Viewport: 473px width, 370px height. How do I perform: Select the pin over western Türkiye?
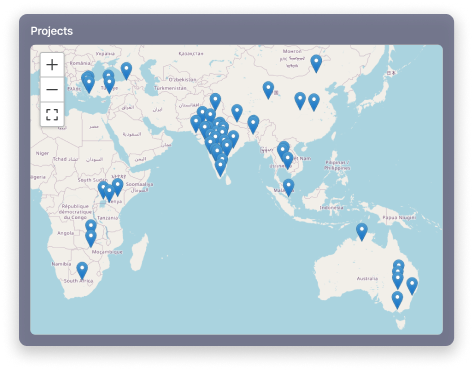pos(109,85)
